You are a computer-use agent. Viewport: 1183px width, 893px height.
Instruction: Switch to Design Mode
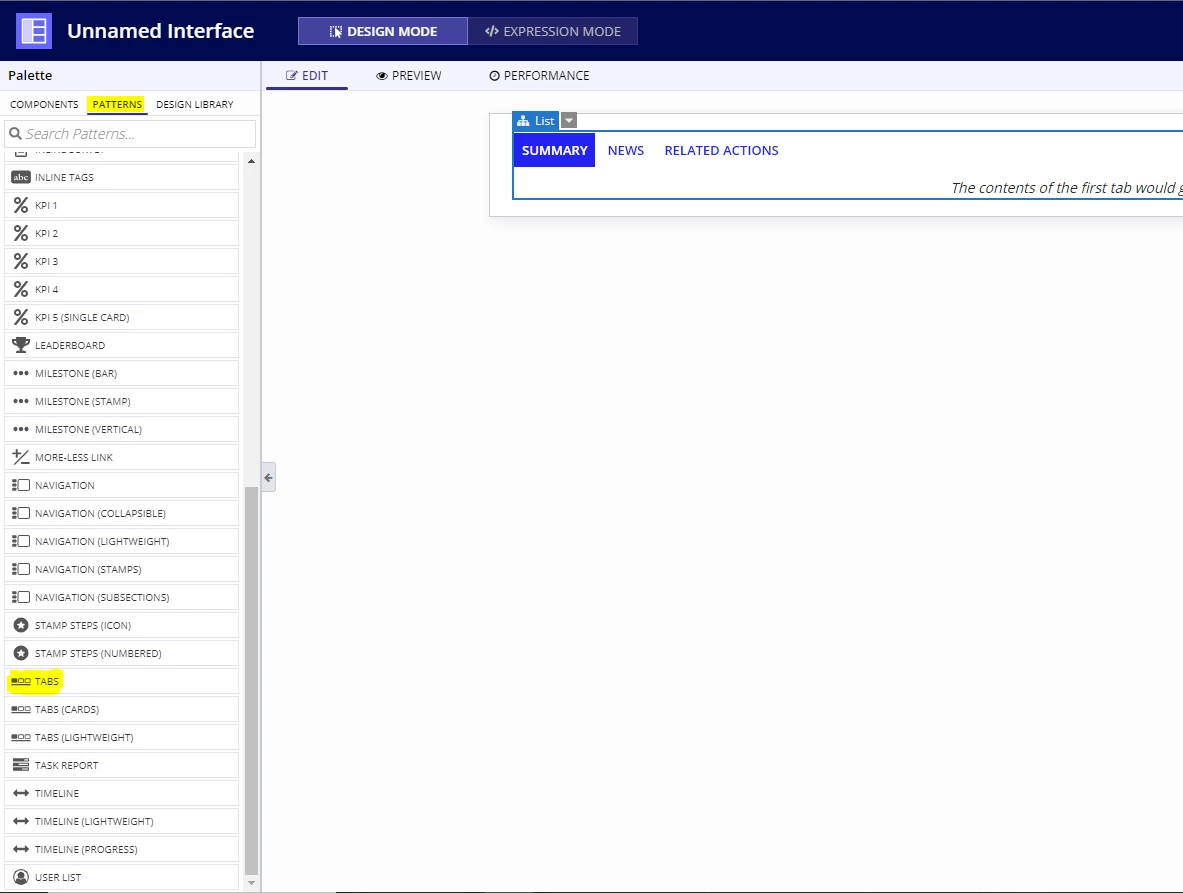click(x=383, y=31)
